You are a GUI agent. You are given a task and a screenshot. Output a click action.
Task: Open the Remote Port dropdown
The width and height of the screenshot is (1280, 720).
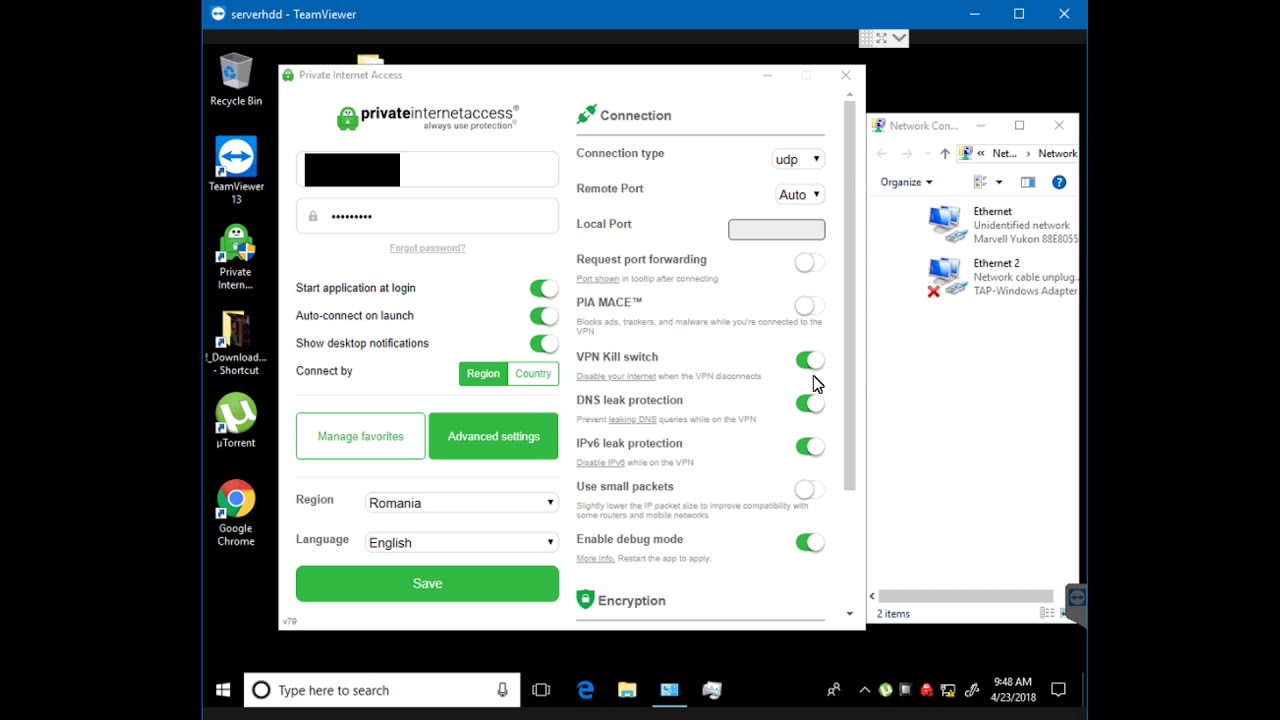800,195
